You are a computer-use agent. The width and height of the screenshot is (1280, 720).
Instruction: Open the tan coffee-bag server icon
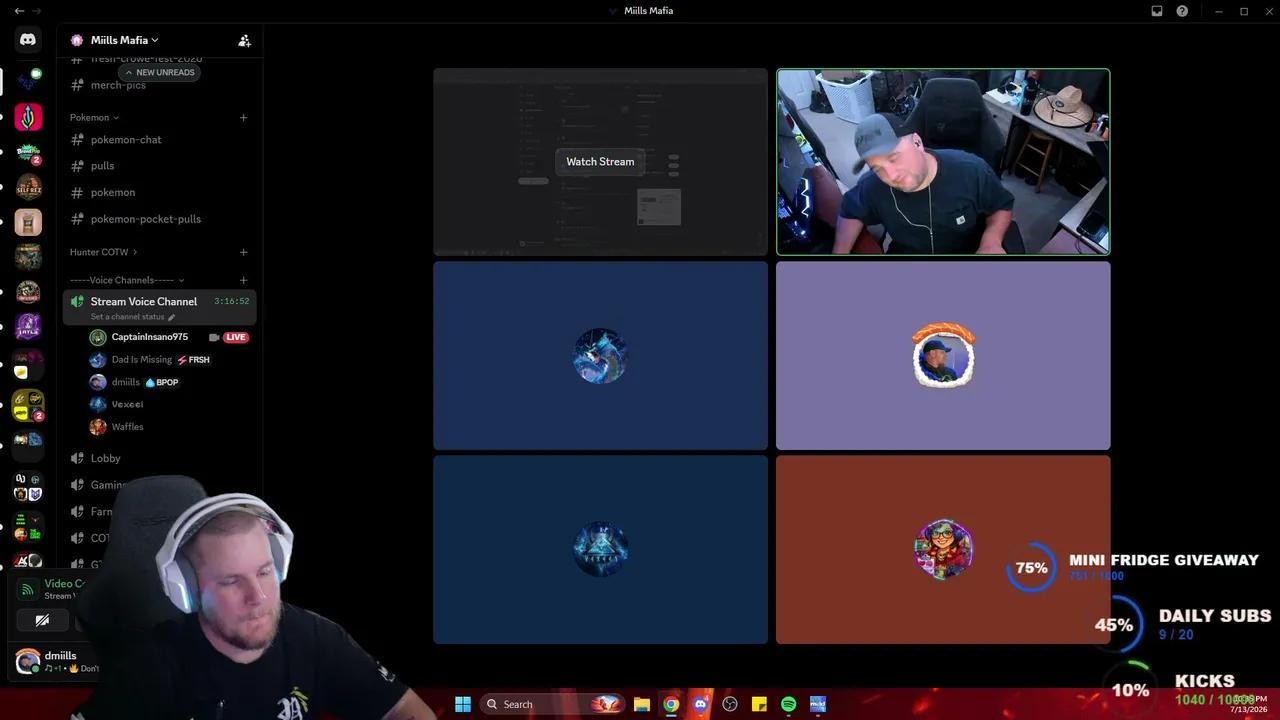click(x=28, y=222)
